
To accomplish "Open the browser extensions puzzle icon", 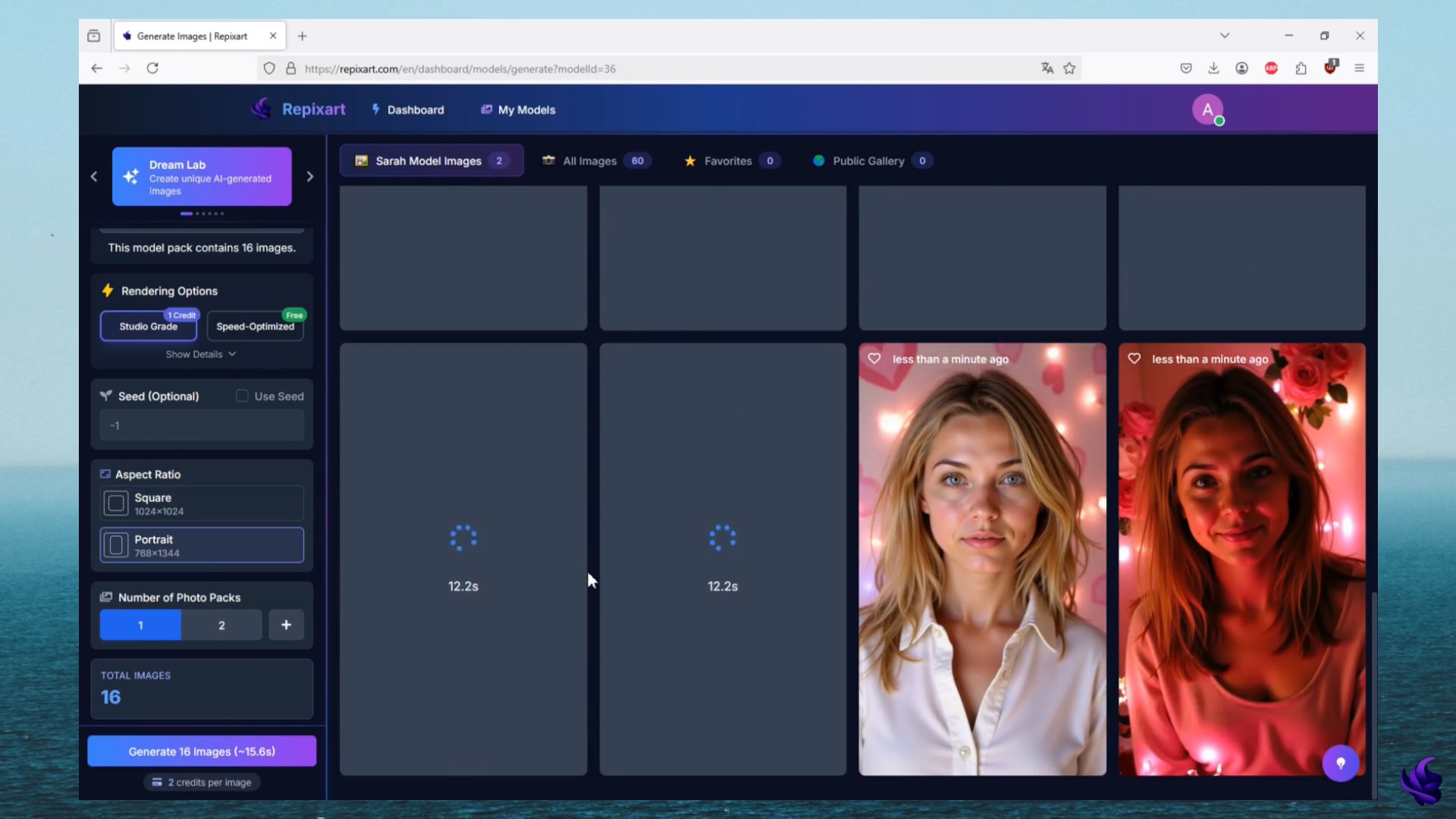I will point(1301,68).
